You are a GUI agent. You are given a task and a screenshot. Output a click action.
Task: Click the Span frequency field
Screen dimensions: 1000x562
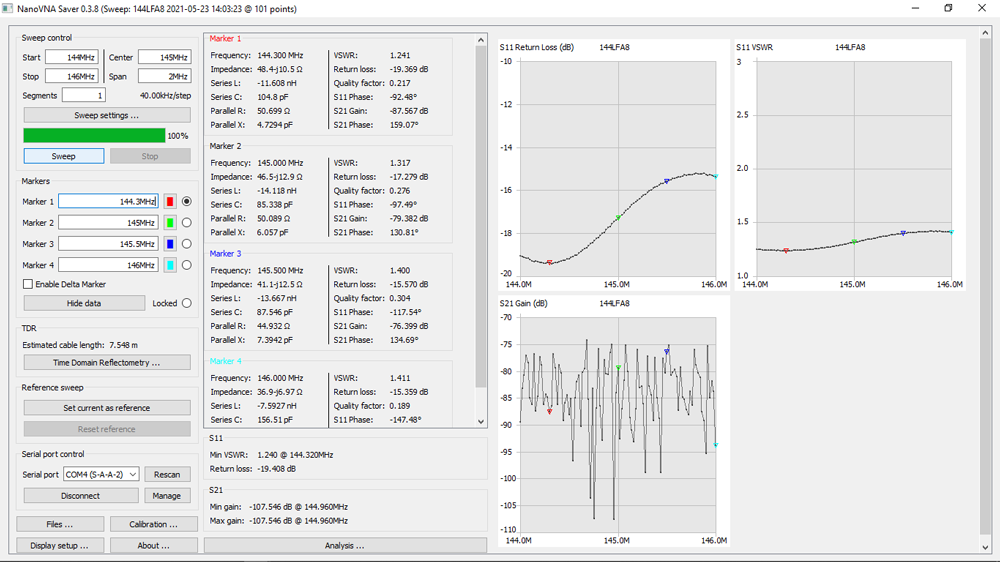point(165,77)
